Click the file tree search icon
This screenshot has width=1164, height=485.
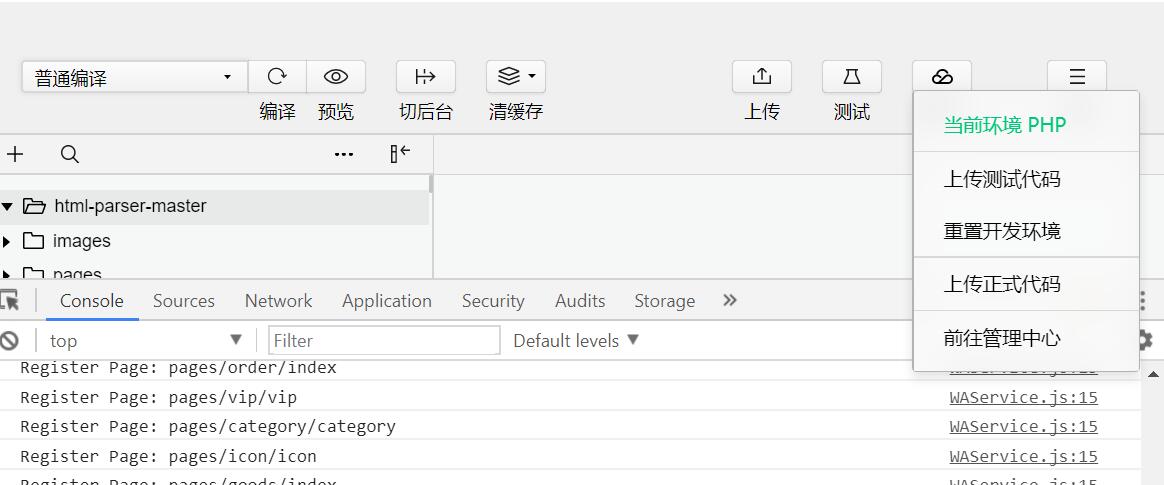click(69, 154)
